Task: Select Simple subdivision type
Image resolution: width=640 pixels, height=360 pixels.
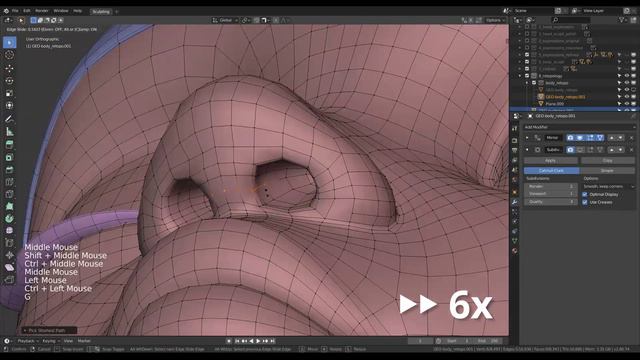Action: [607, 171]
